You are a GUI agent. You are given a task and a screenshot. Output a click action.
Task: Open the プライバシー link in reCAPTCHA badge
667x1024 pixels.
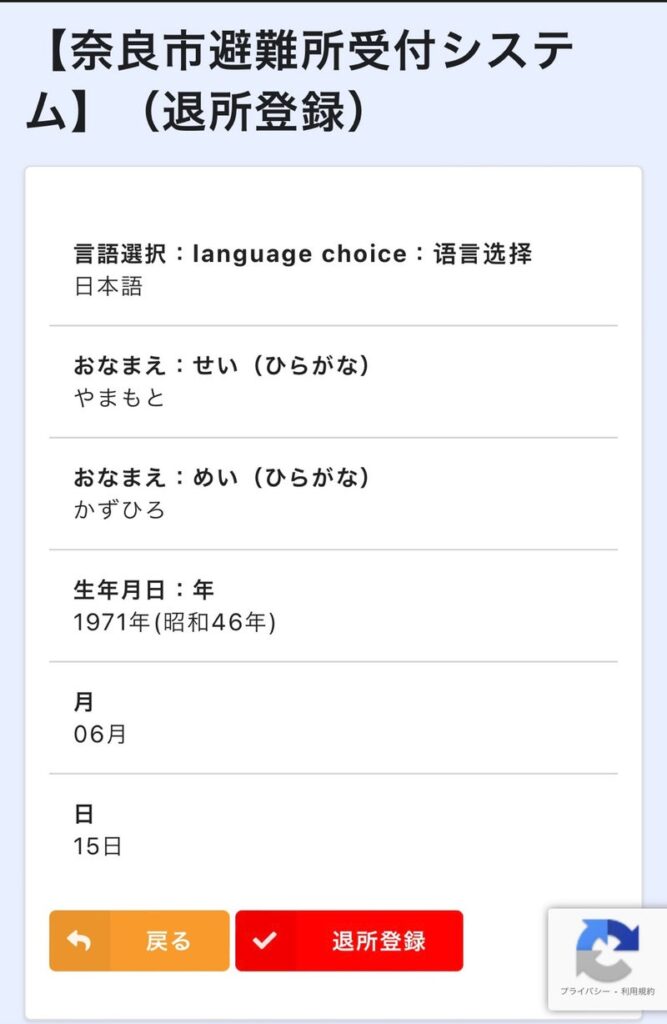click(x=585, y=991)
